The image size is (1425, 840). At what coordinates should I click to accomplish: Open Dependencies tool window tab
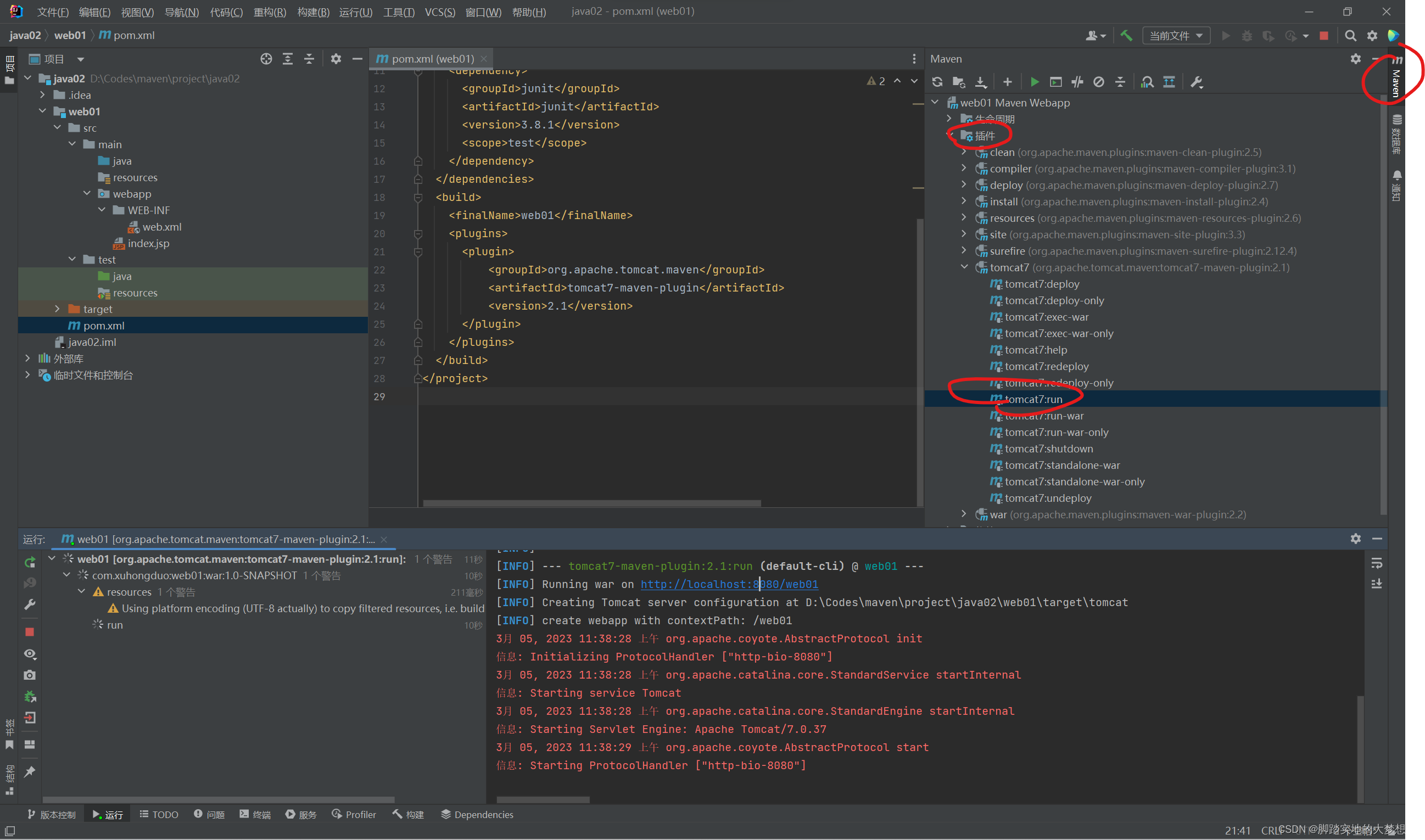point(477,815)
